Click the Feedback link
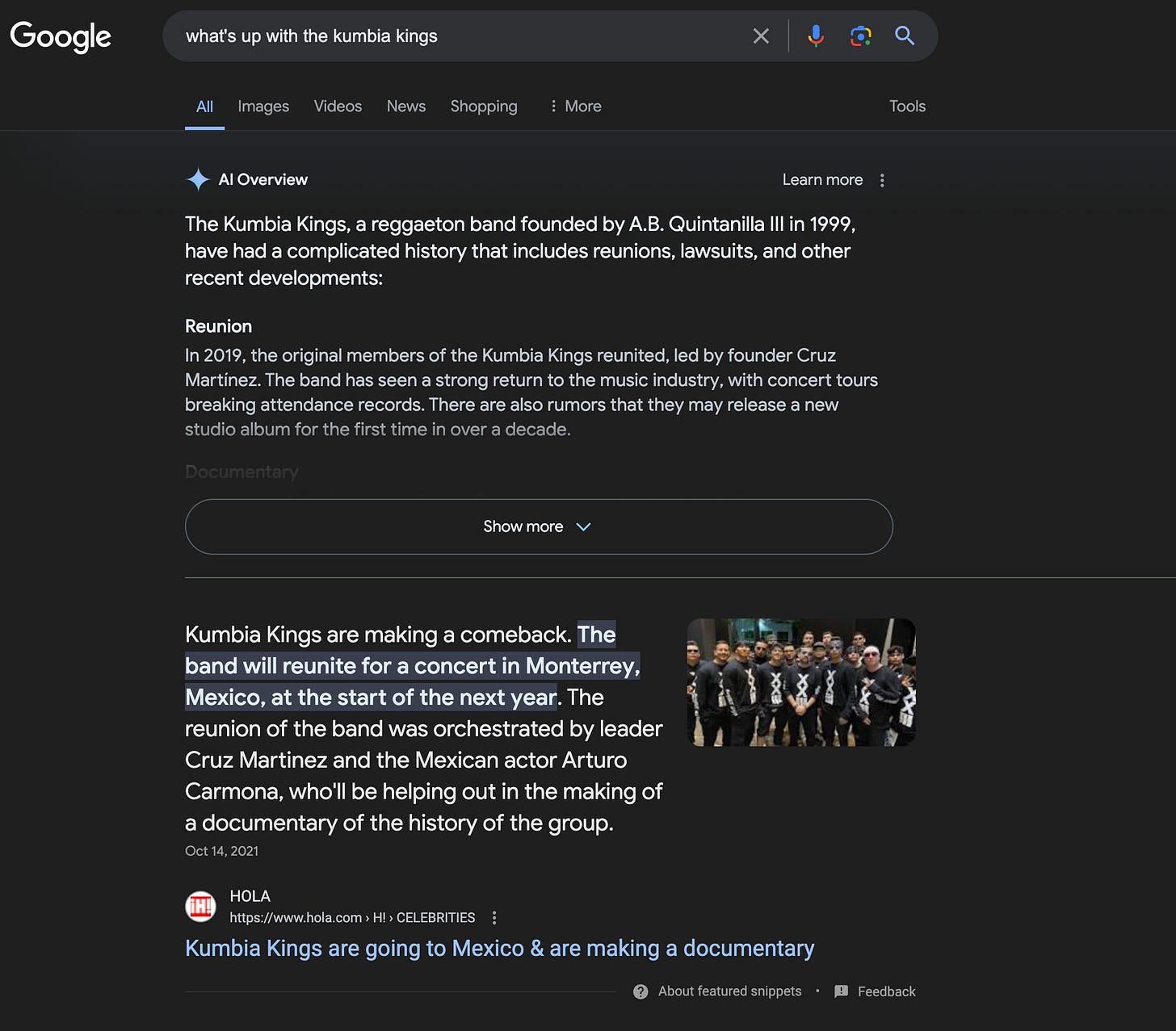Screen dimensions: 1176x1031 pos(886,991)
